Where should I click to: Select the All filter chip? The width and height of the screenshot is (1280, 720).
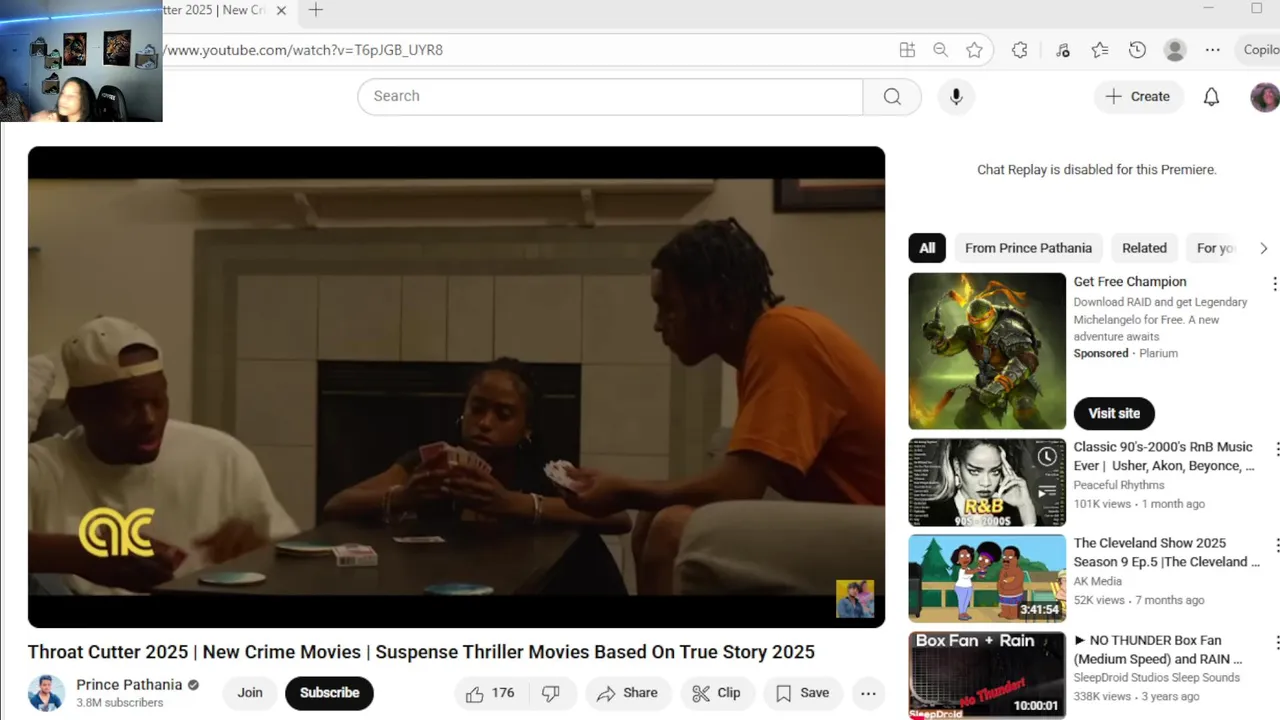(927, 248)
